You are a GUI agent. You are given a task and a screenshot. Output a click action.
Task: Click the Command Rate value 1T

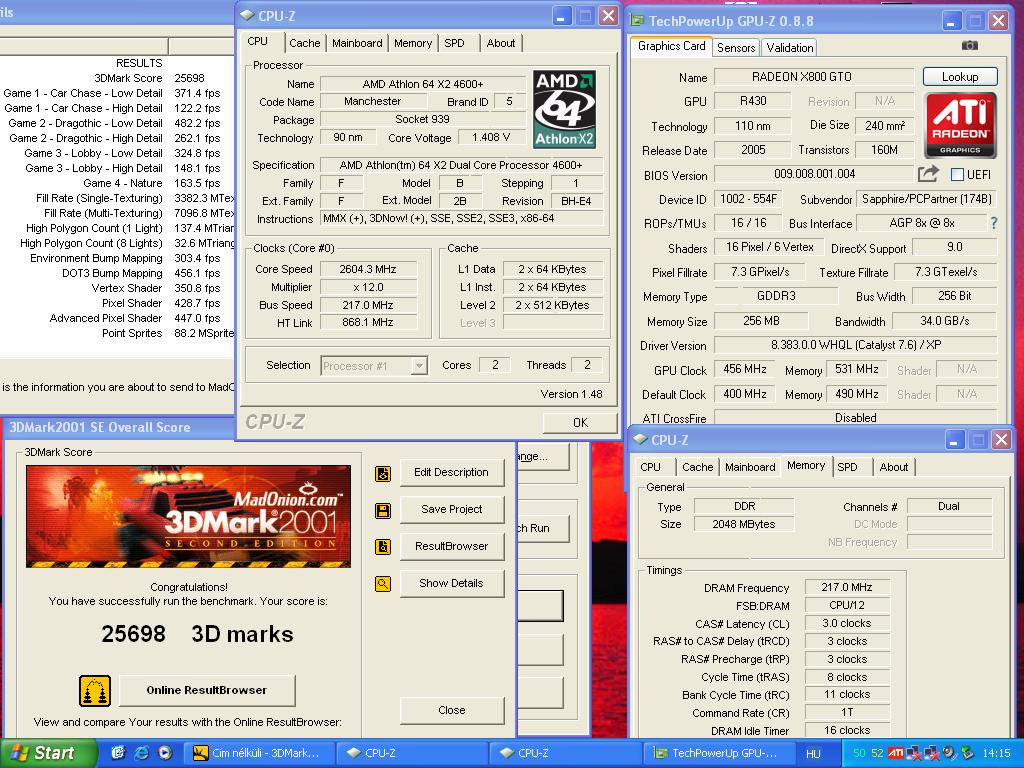point(846,712)
